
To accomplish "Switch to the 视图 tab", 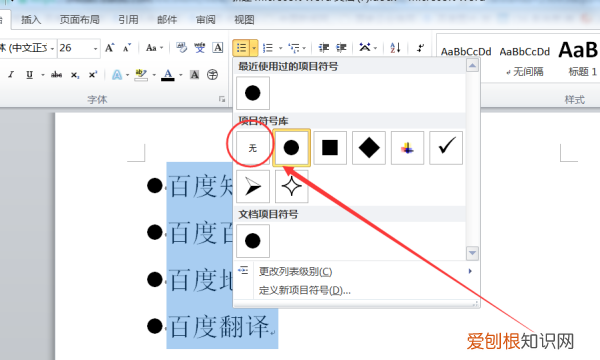I will (x=244, y=20).
